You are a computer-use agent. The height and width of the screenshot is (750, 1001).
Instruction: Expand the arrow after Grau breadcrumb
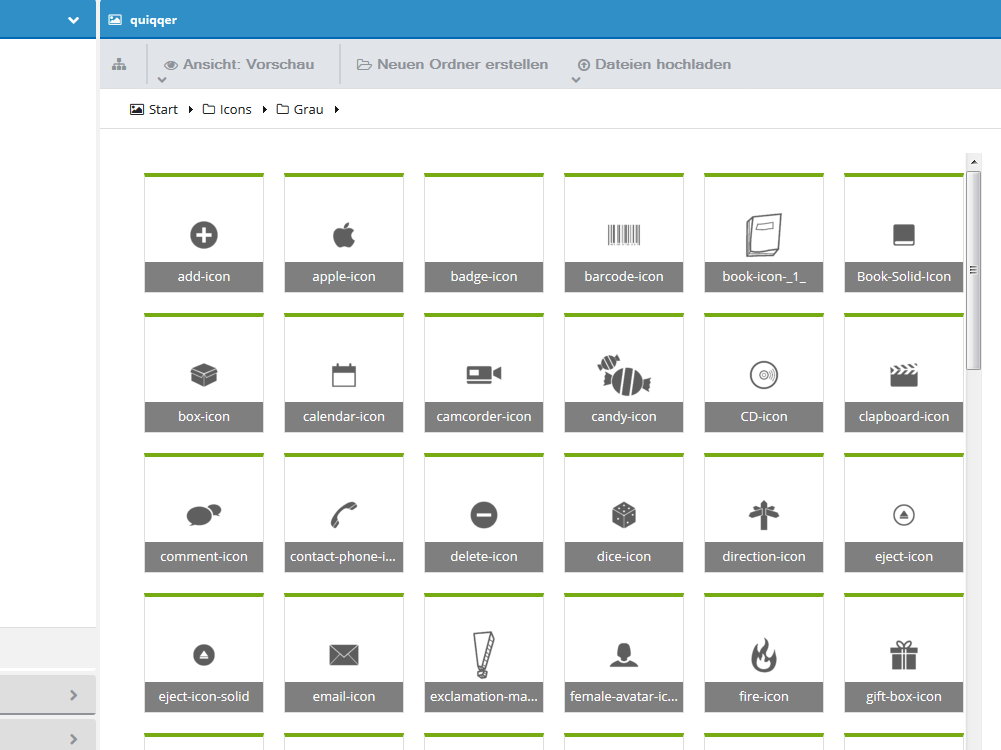coord(337,110)
